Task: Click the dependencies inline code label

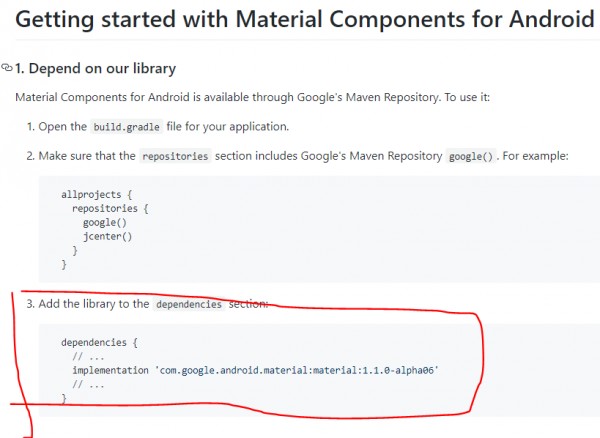Action: click(x=189, y=304)
